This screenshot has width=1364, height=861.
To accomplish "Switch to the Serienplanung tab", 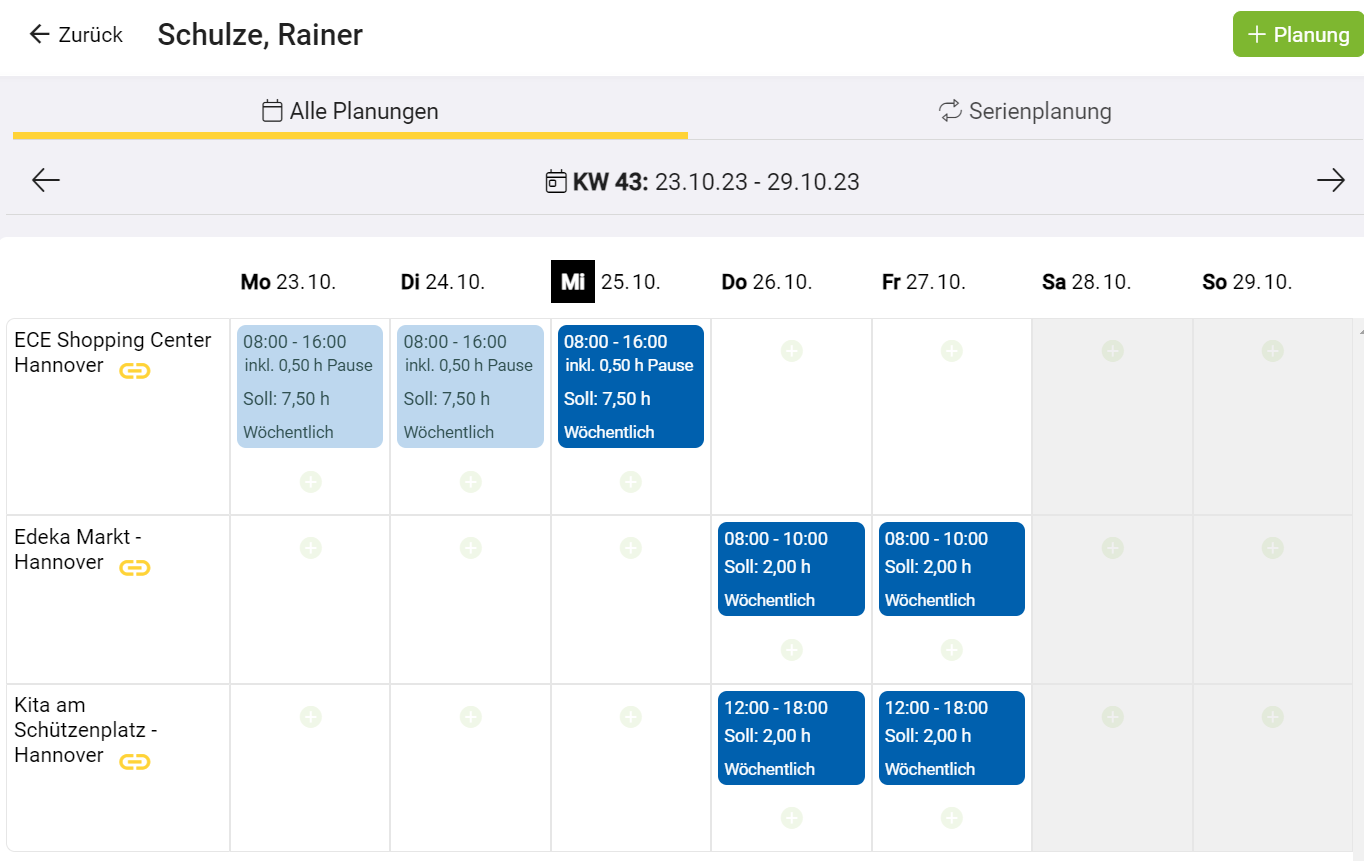I will [1025, 111].
